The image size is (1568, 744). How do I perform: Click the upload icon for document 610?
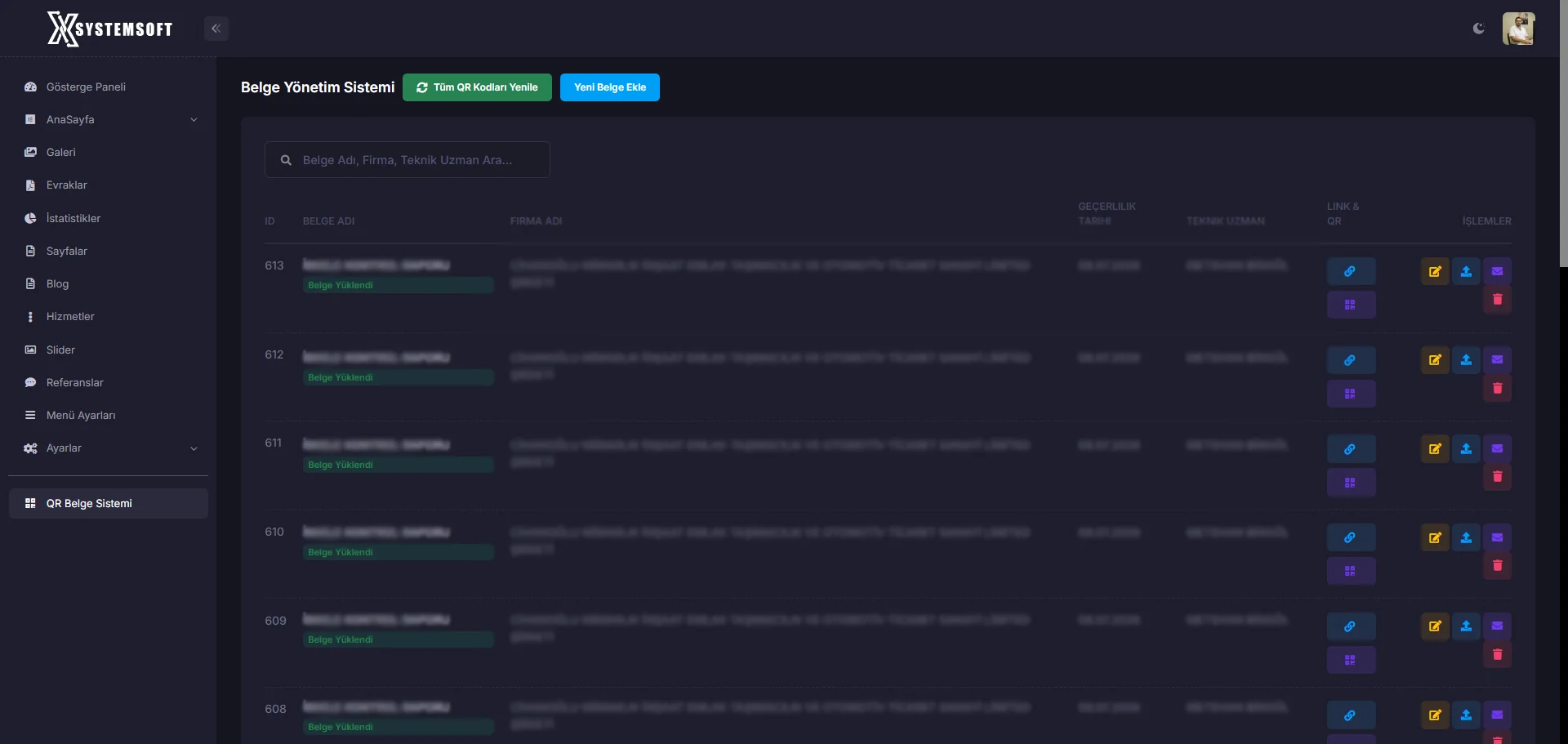1466,537
